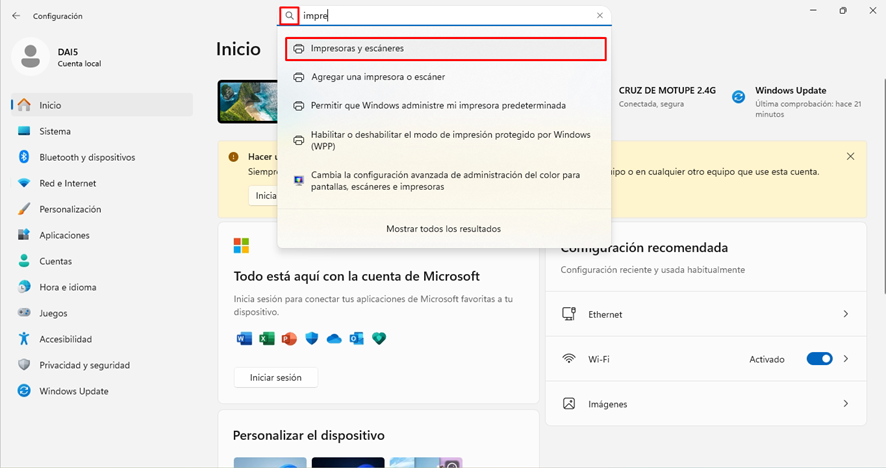Click the Outlook app icon
Image resolution: width=886 pixels, height=468 pixels.
(356, 339)
